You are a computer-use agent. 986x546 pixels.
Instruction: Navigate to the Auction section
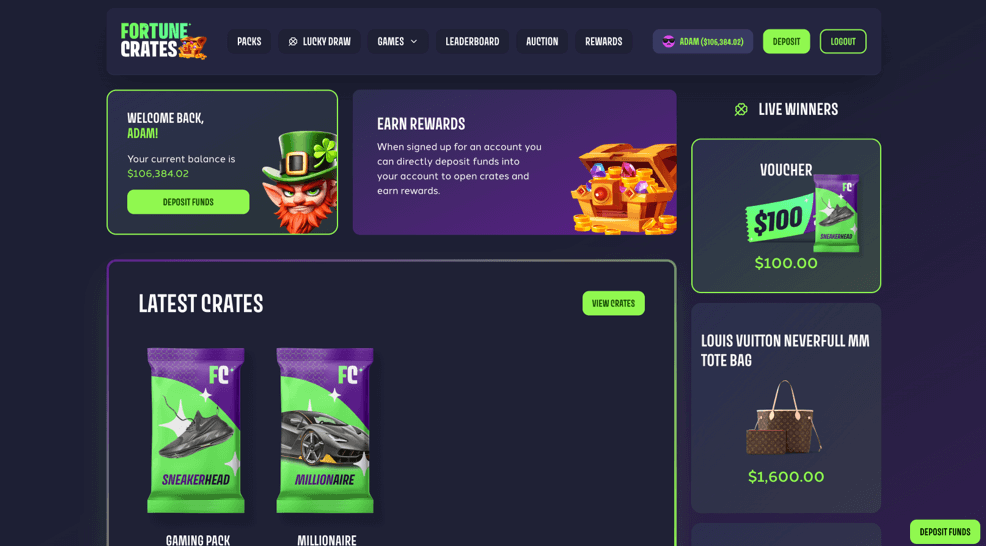[x=542, y=42]
